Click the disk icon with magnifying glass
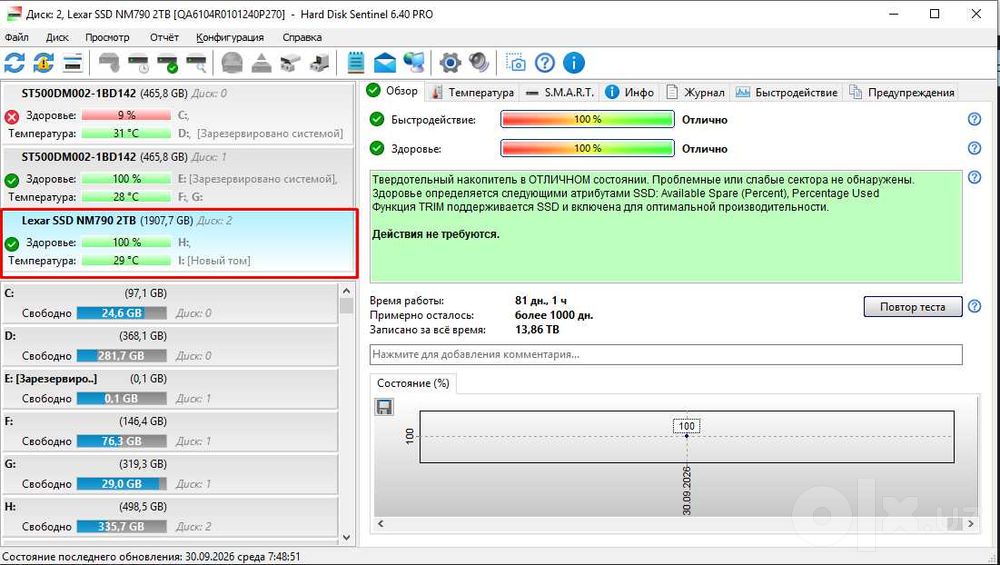This screenshot has height=565, width=1000. (196, 62)
